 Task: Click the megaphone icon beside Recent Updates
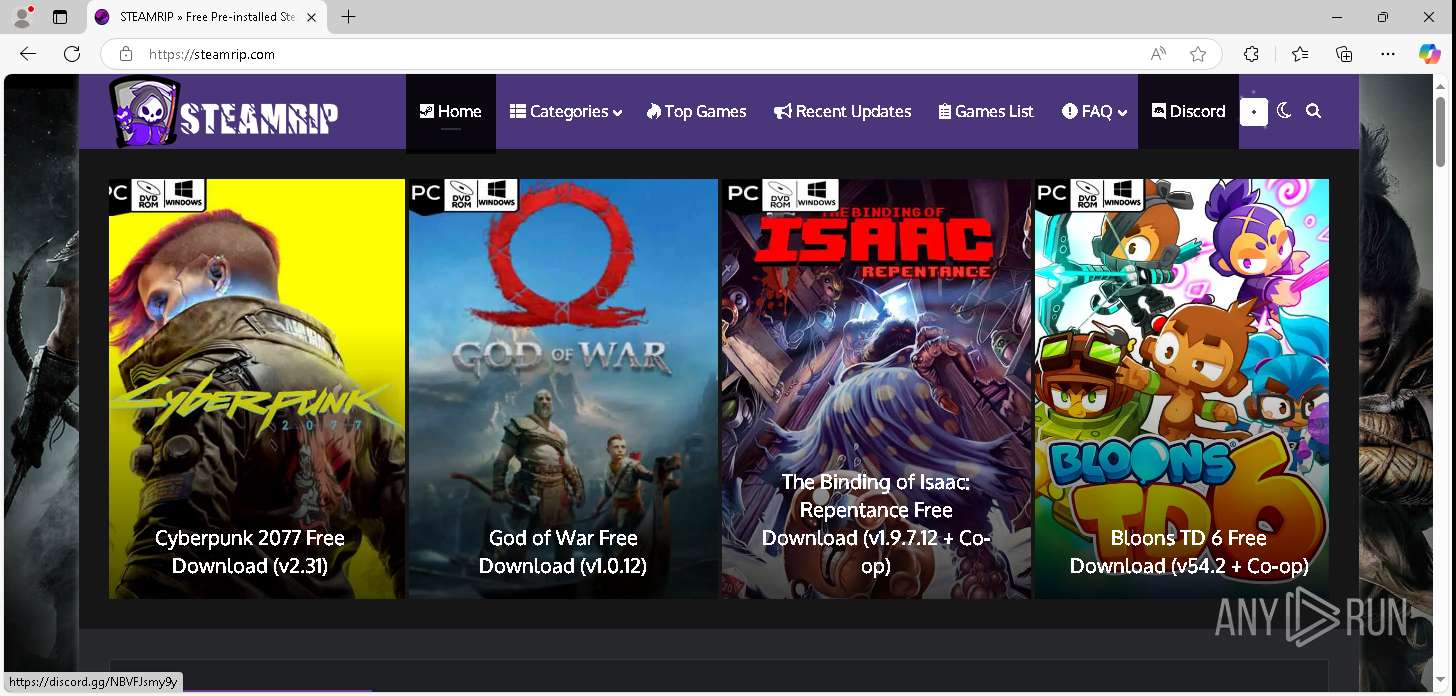click(x=783, y=112)
